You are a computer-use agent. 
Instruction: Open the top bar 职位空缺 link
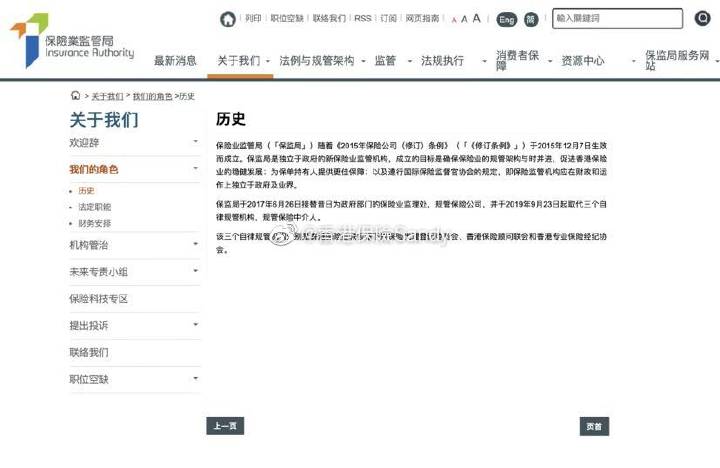287,18
